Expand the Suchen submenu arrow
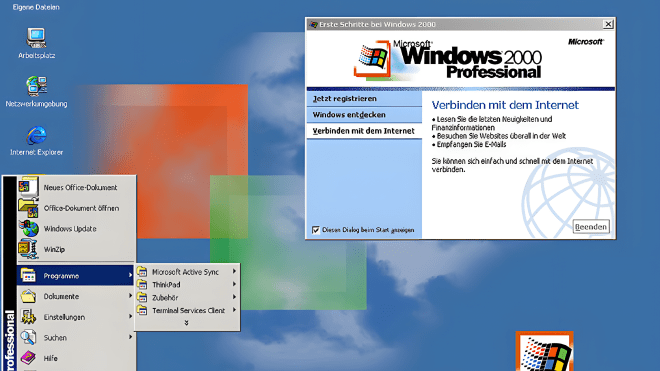The image size is (660, 371). coord(130,337)
